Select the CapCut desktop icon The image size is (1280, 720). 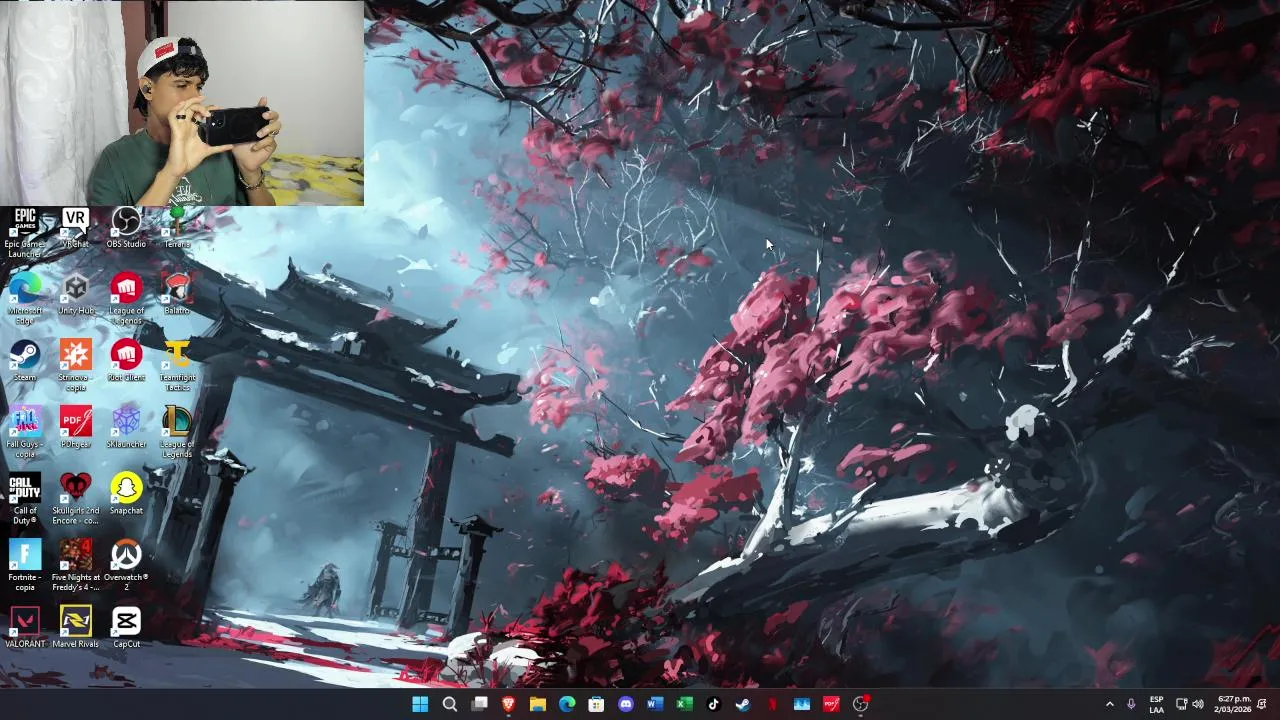pyautogui.click(x=126, y=628)
